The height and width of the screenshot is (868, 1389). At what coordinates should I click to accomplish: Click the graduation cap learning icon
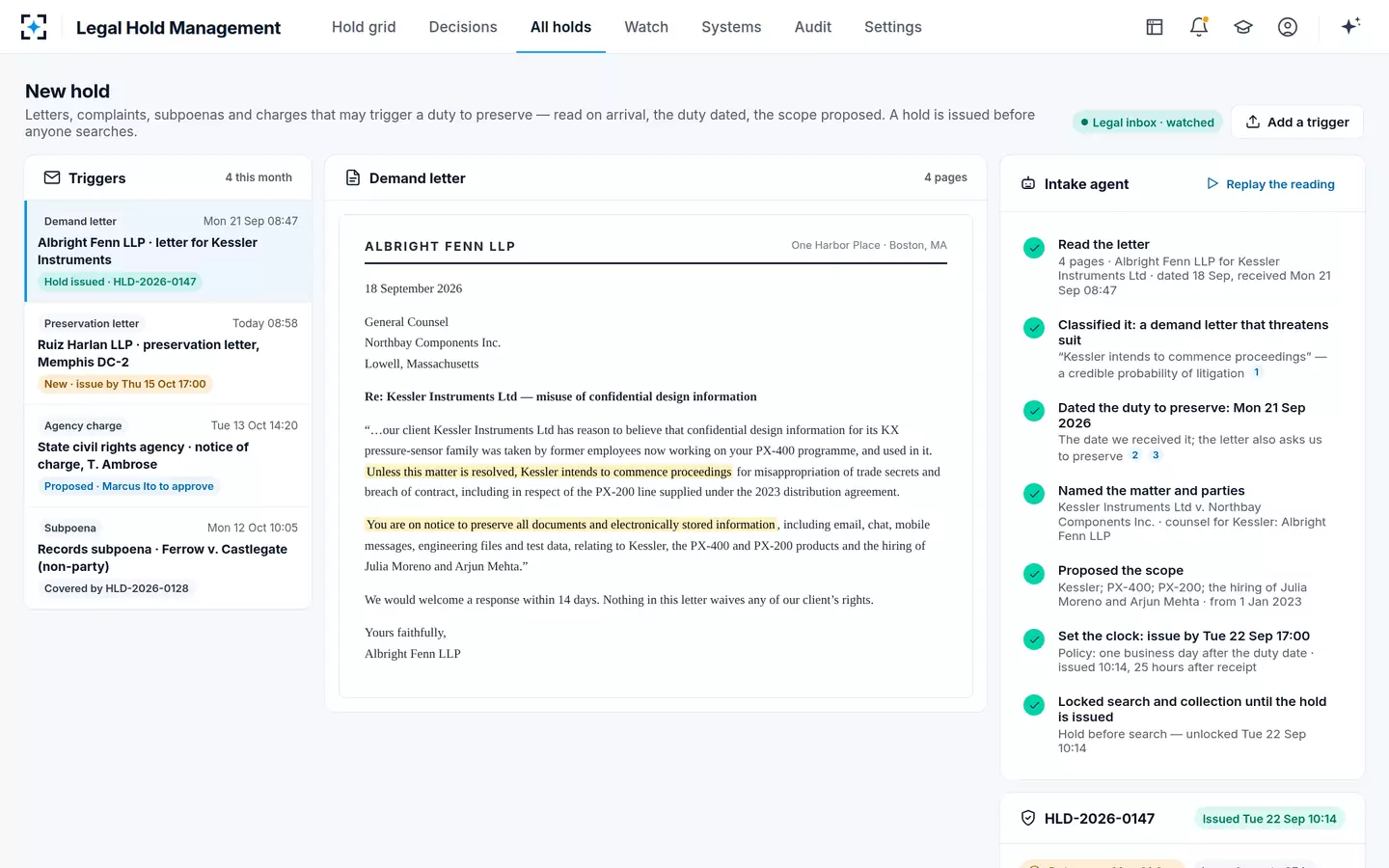click(x=1243, y=27)
